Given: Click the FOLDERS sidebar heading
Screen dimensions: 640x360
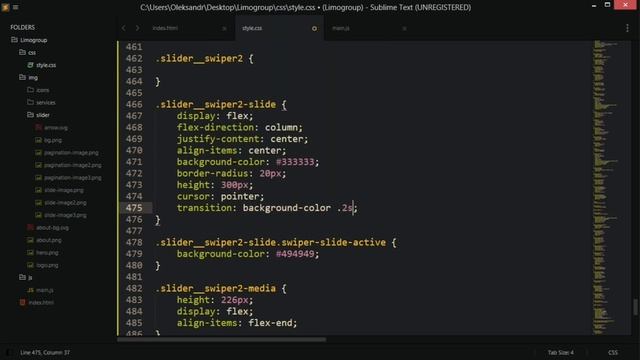Looking at the screenshot, I should (22, 27).
